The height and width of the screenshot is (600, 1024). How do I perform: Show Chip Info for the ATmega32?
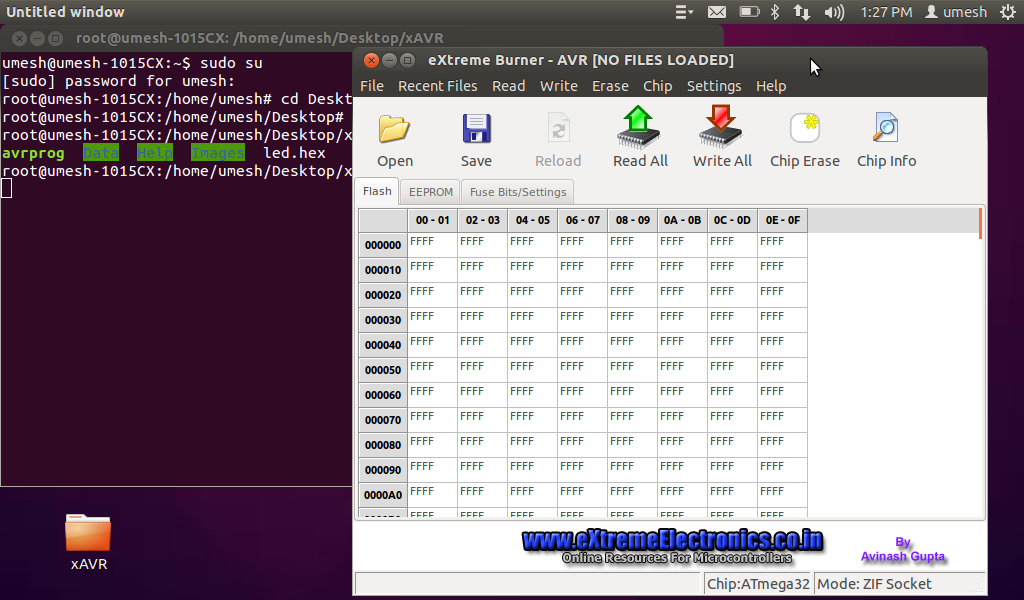coord(886,138)
